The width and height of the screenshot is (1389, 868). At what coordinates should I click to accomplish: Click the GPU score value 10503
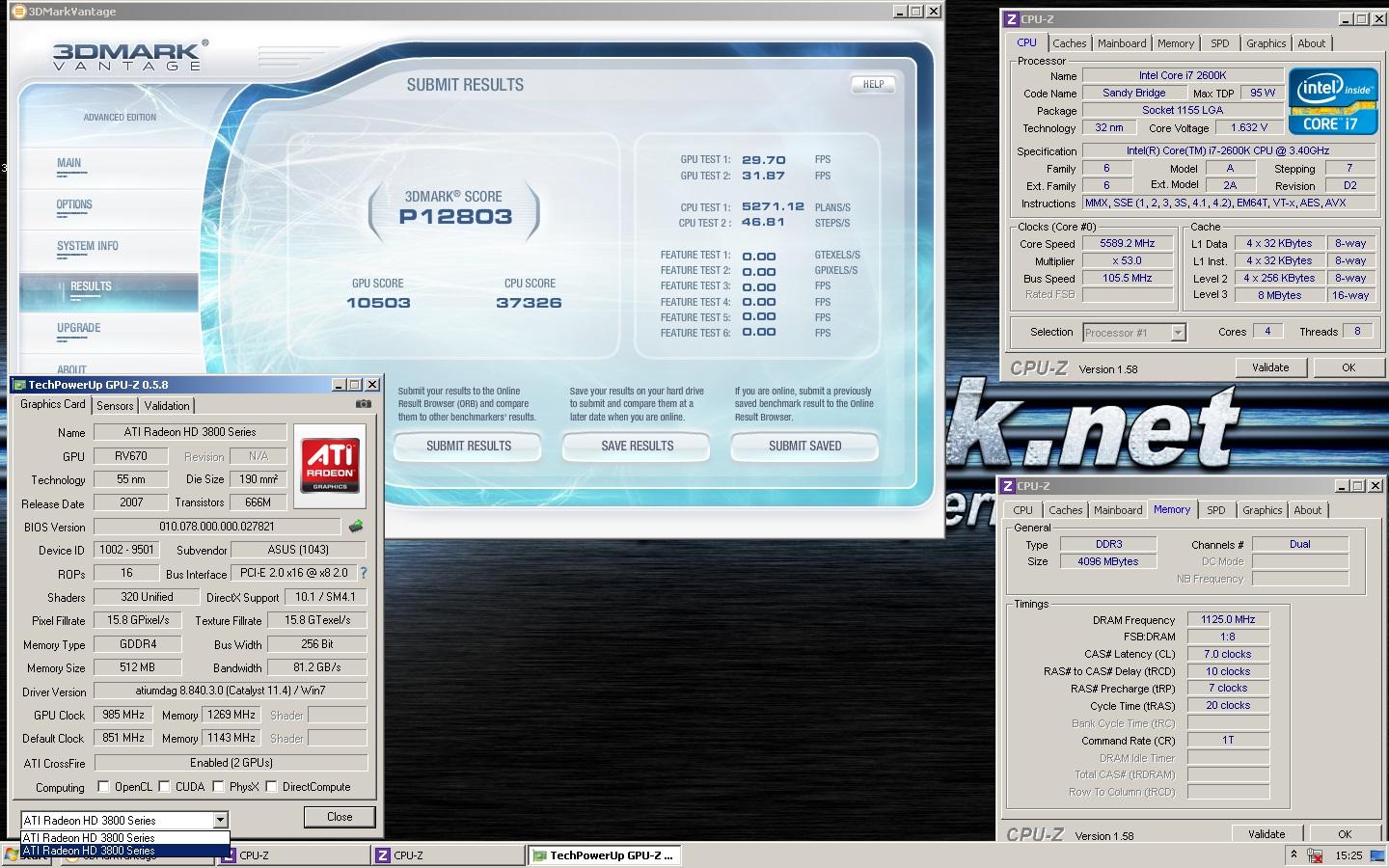378,303
